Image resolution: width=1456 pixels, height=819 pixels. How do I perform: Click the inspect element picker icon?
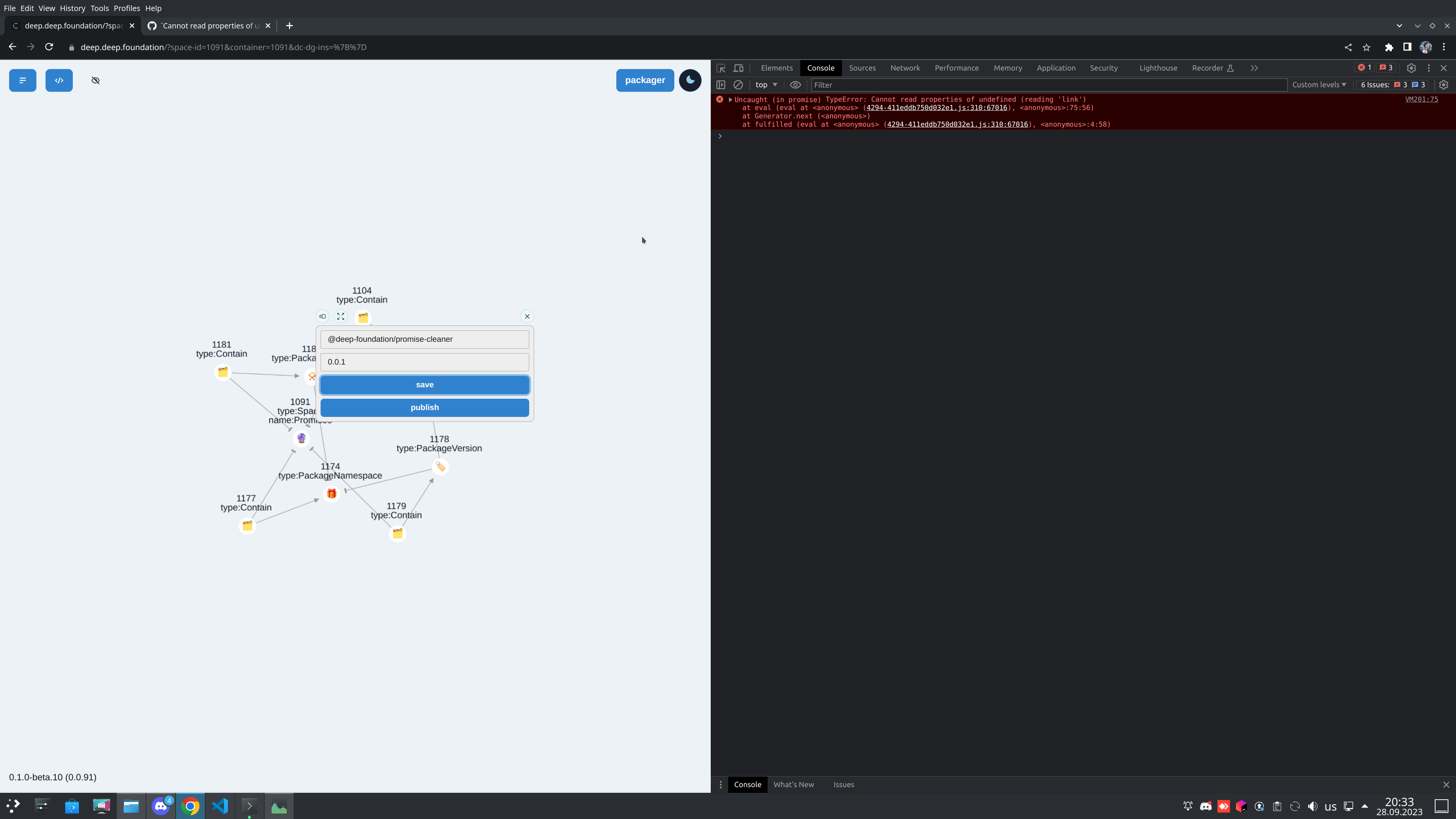click(x=721, y=68)
